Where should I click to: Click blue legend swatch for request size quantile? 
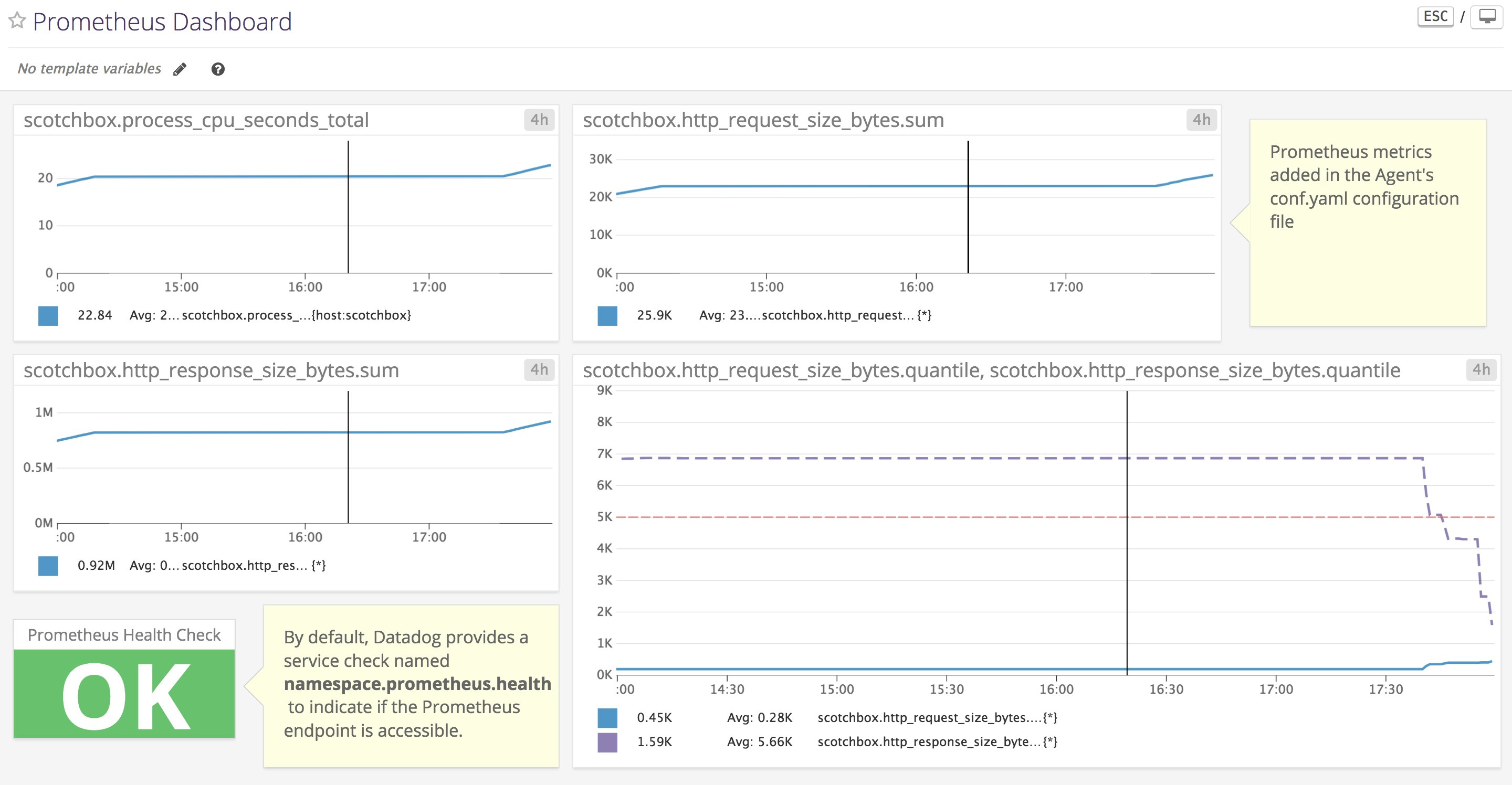pyautogui.click(x=607, y=717)
